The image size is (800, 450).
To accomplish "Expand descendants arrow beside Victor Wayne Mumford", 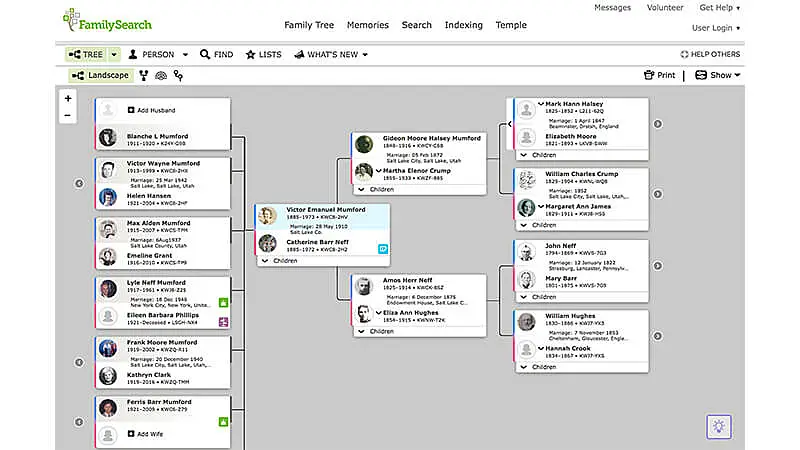I will [79, 183].
